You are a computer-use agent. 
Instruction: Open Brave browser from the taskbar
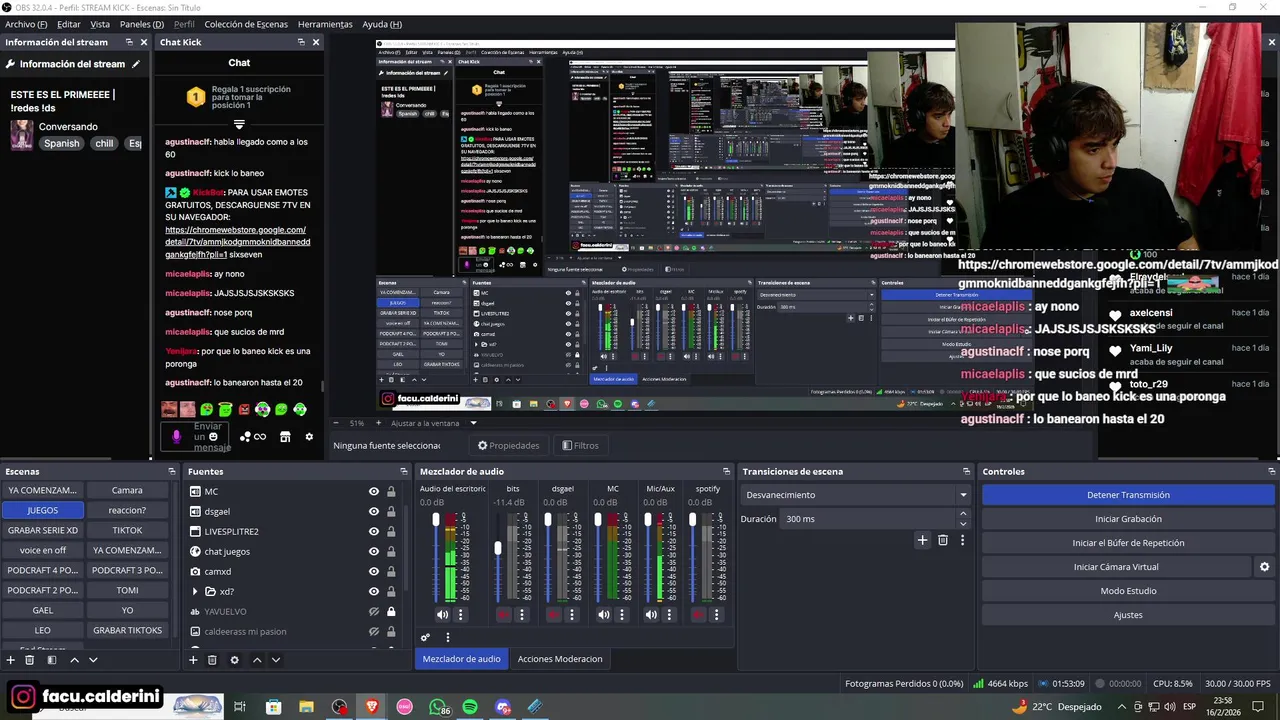[372, 707]
